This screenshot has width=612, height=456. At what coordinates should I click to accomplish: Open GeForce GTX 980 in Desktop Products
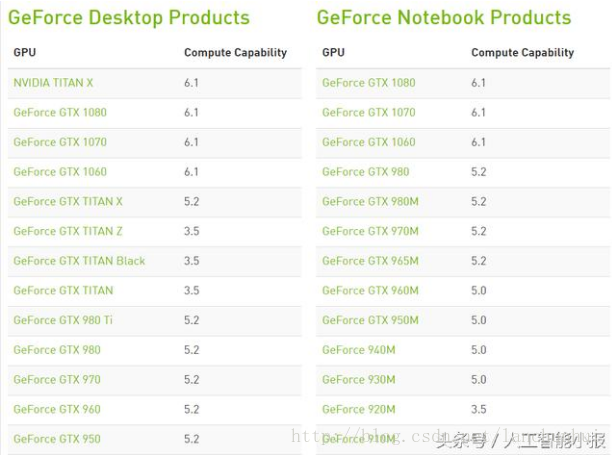tap(57, 350)
